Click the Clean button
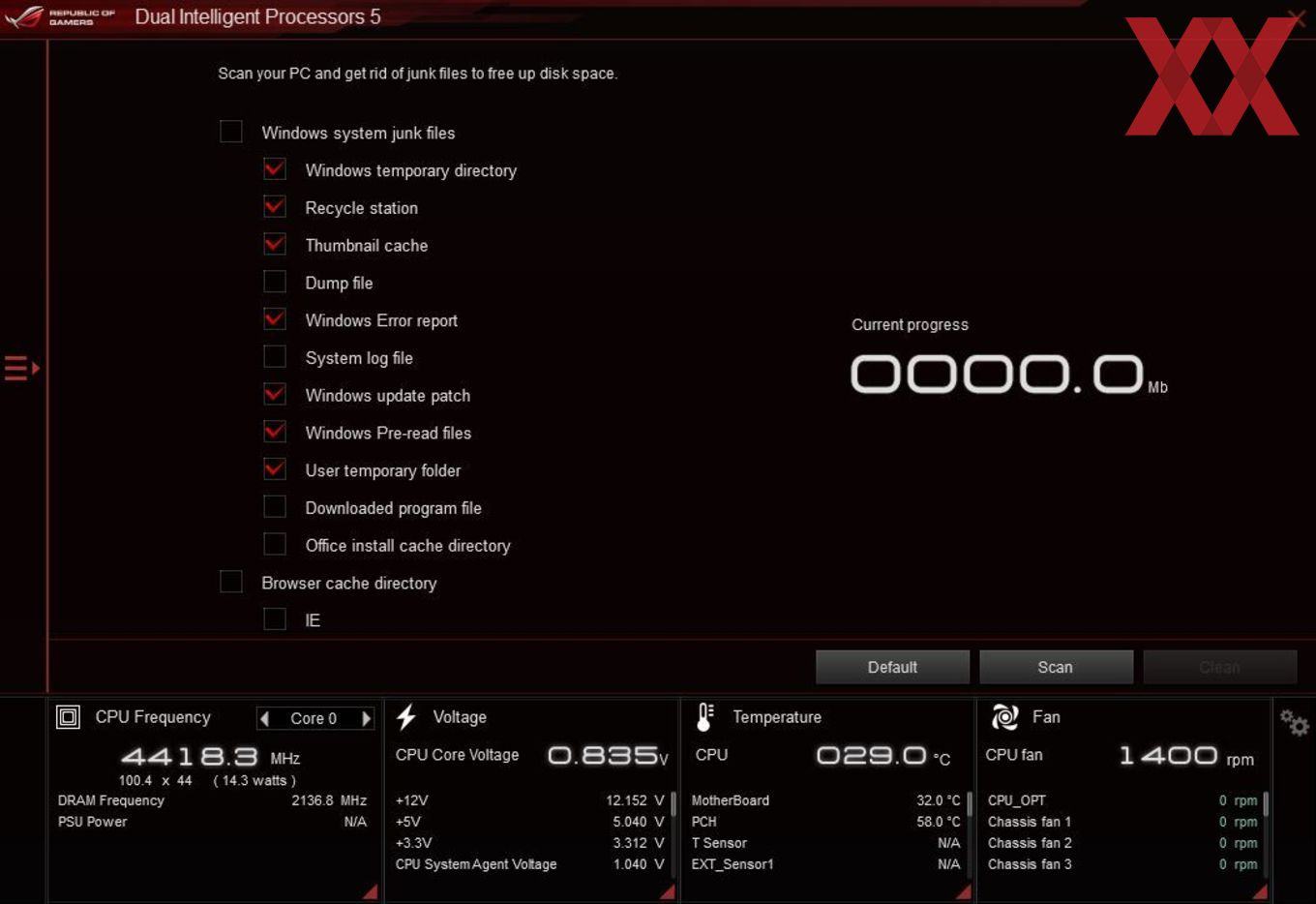 (x=1219, y=667)
